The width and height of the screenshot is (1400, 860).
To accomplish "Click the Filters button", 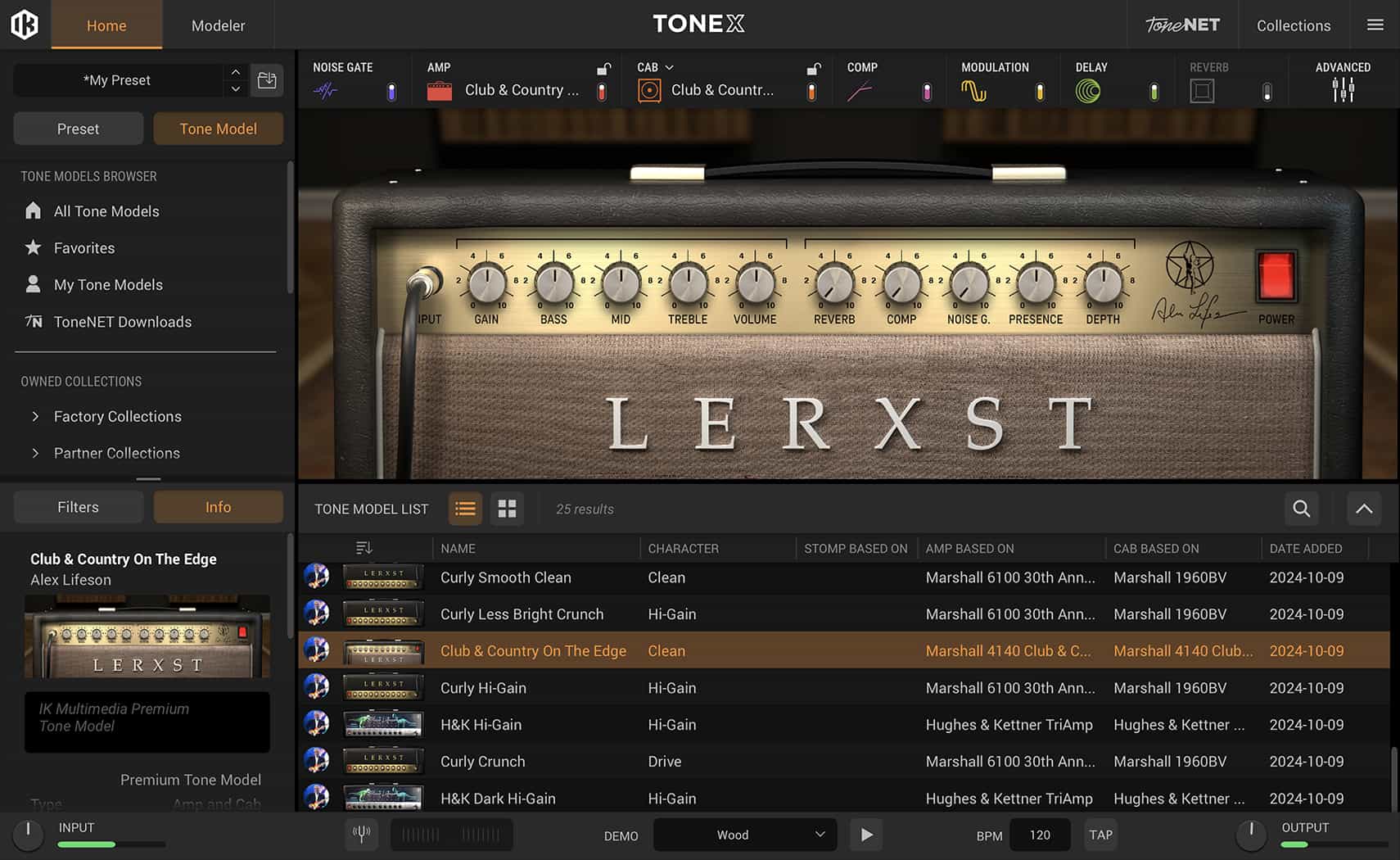I will tap(79, 507).
